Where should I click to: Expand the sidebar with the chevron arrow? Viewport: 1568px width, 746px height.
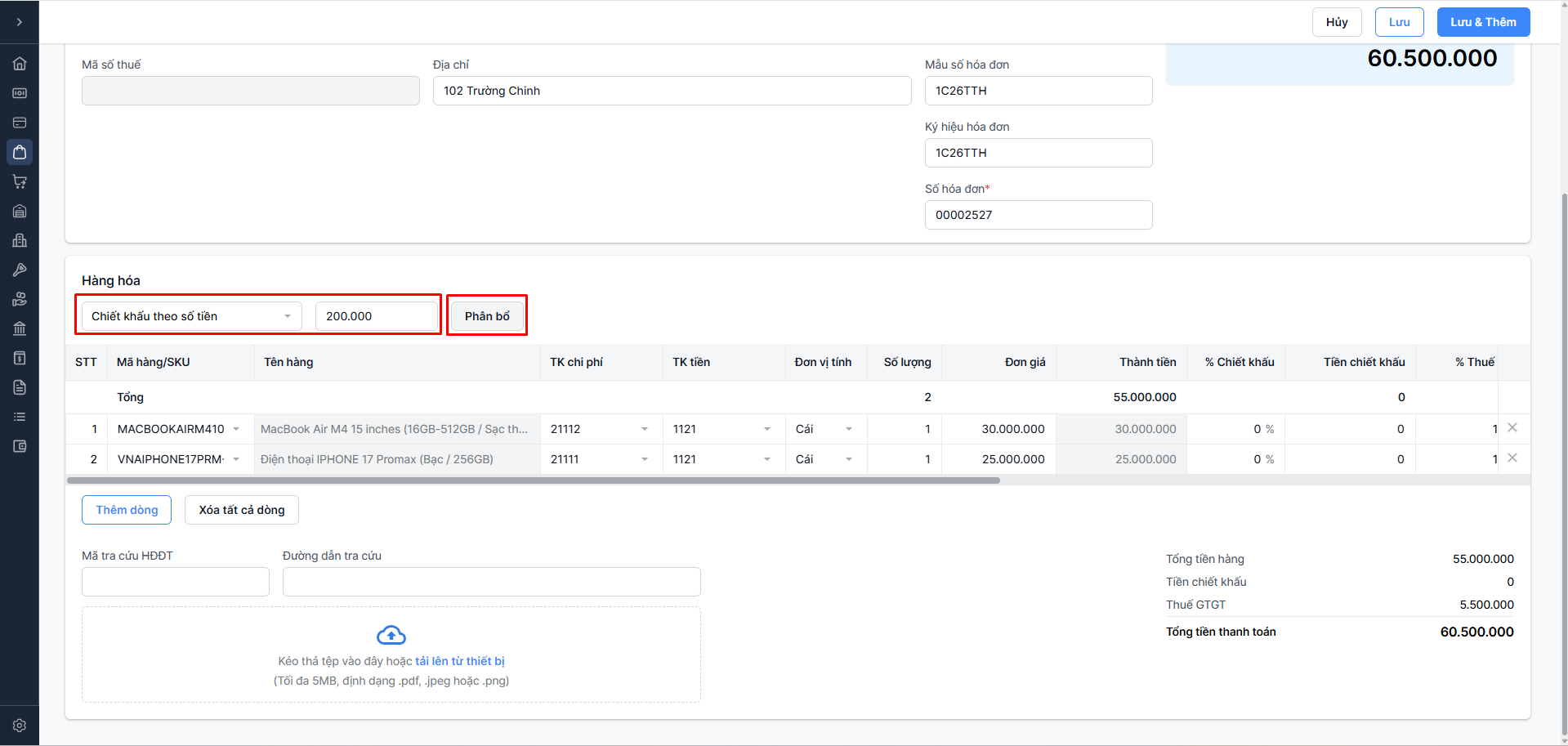click(x=20, y=22)
